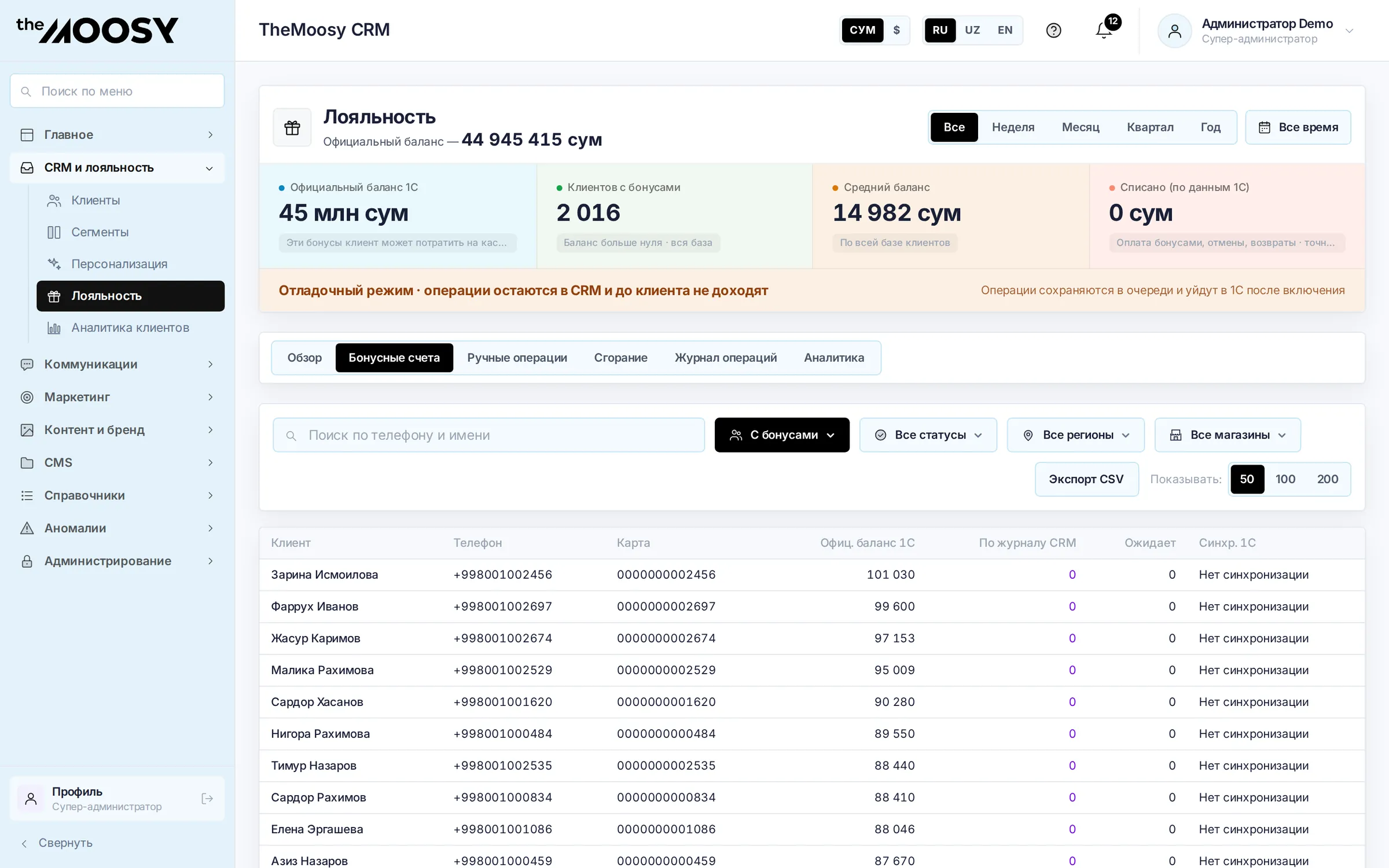Switch currency to dollar
This screenshot has height=868, width=1389.
tap(896, 30)
